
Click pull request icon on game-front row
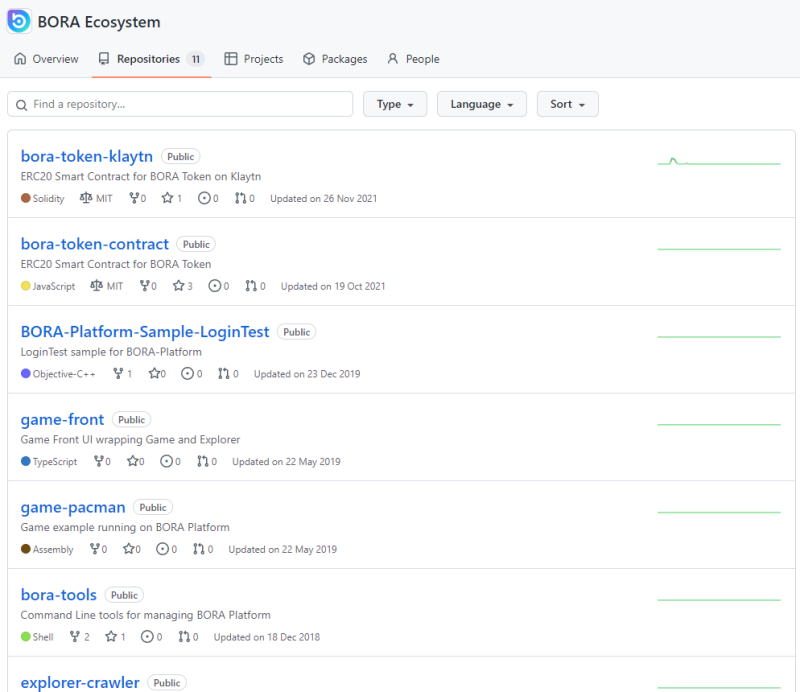pyautogui.click(x=203, y=461)
